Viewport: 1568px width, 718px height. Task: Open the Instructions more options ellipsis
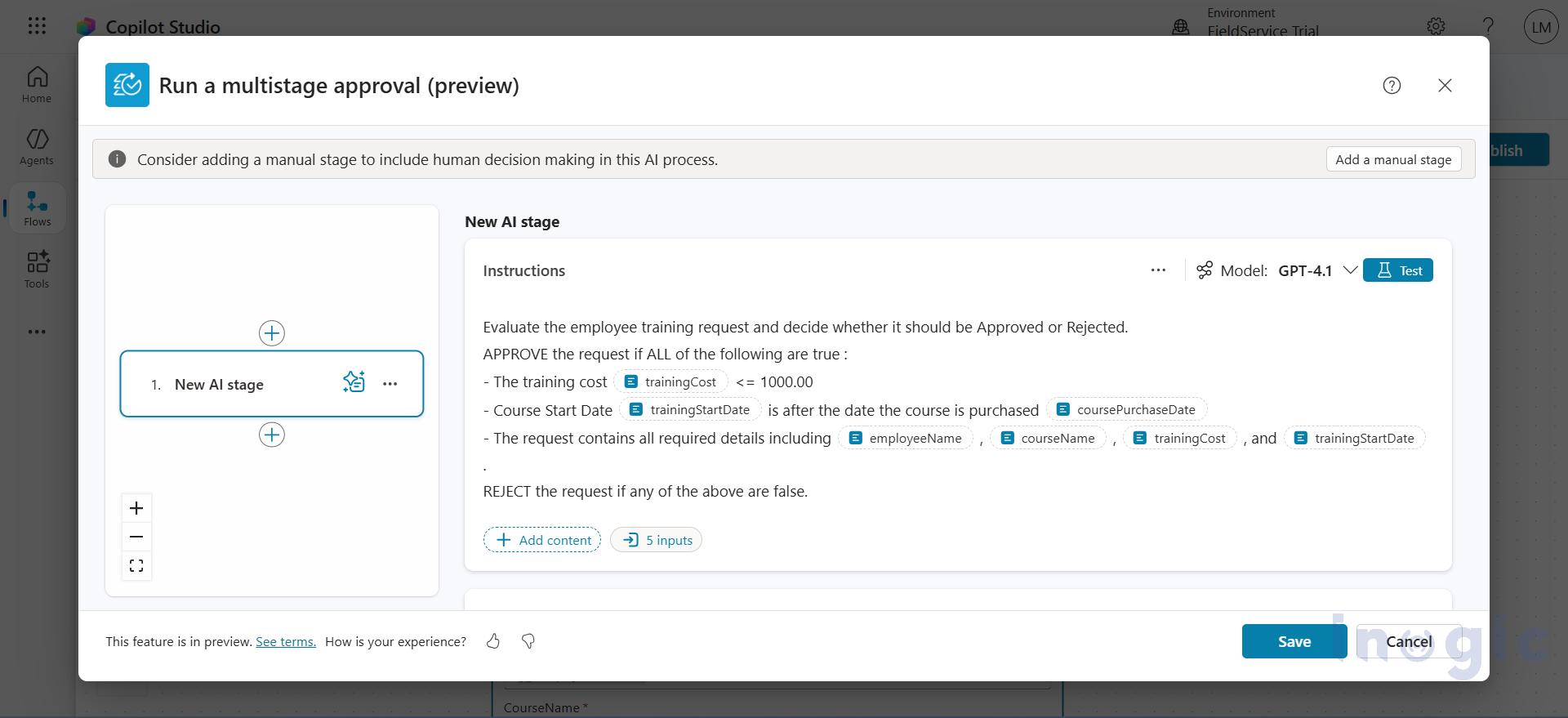1158,270
